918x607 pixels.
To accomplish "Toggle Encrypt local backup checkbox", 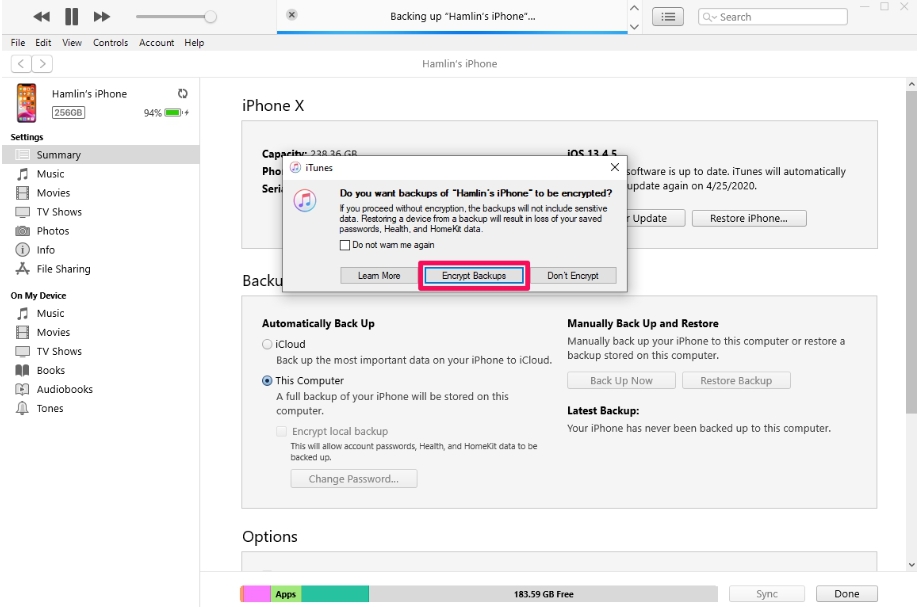I will click(x=282, y=431).
